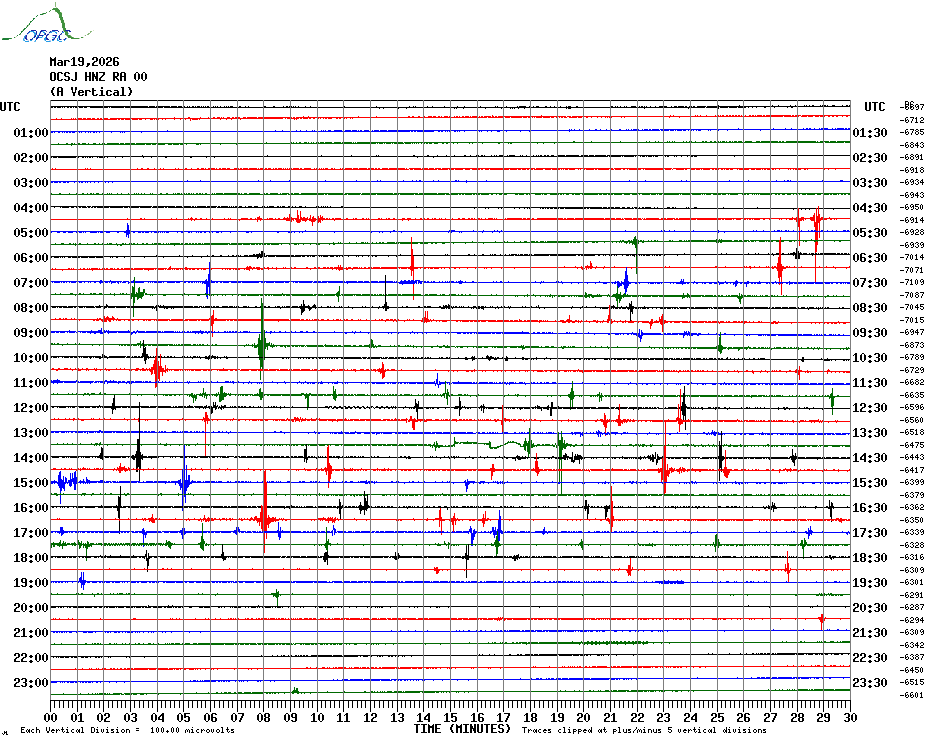The width and height of the screenshot is (930, 744).
Task: Select the offset value -6443
Action: (912, 457)
